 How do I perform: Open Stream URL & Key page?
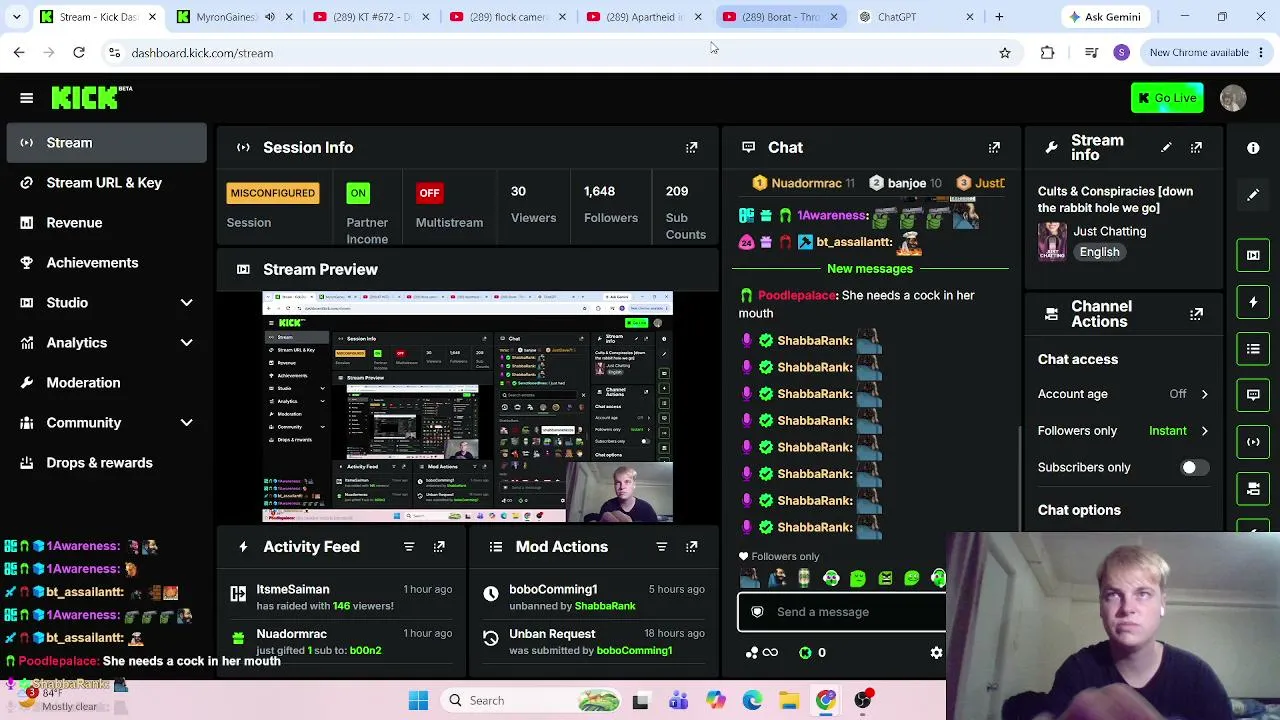[x=106, y=183]
